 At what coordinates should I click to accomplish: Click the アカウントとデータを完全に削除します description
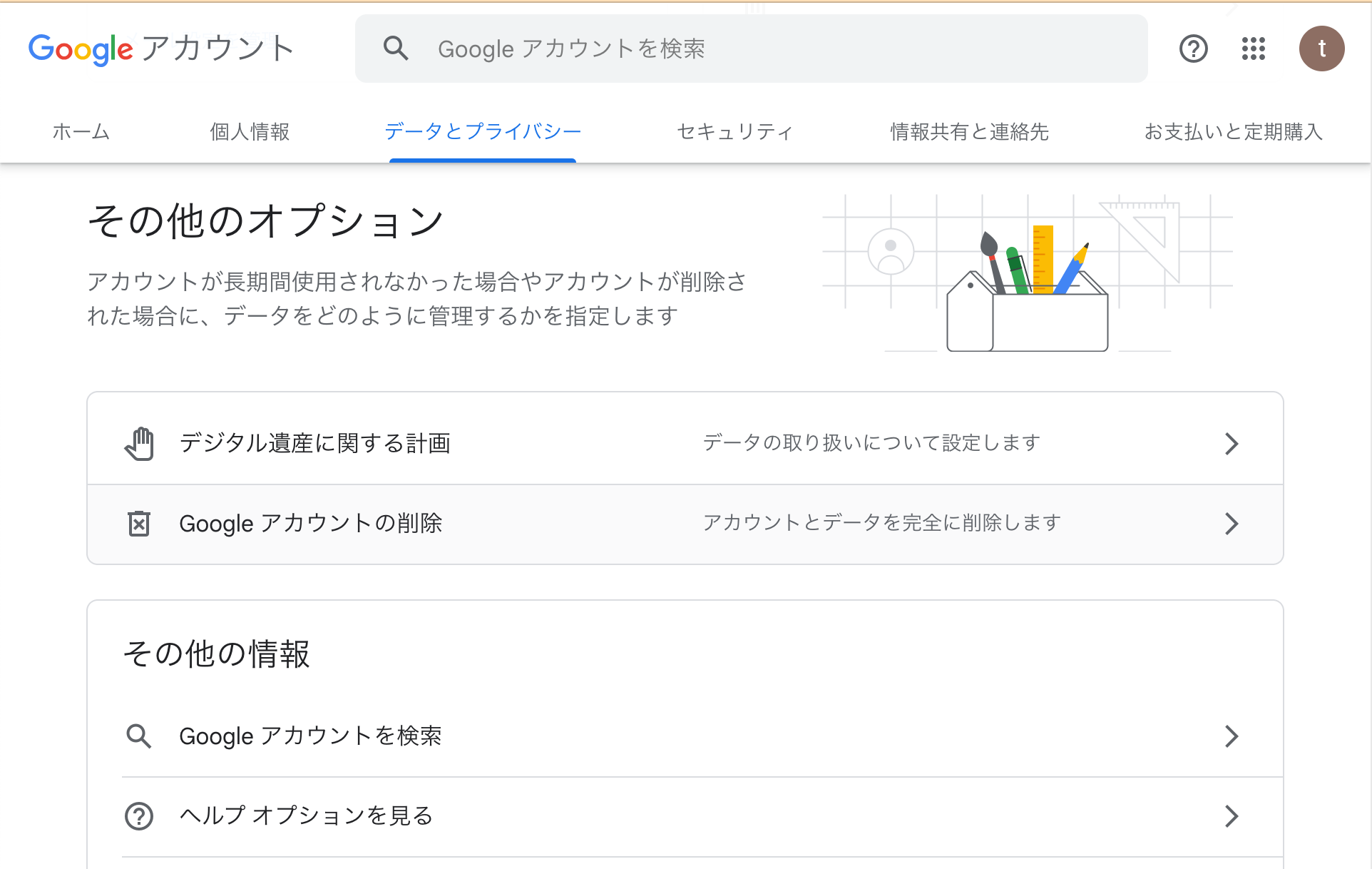[882, 523]
